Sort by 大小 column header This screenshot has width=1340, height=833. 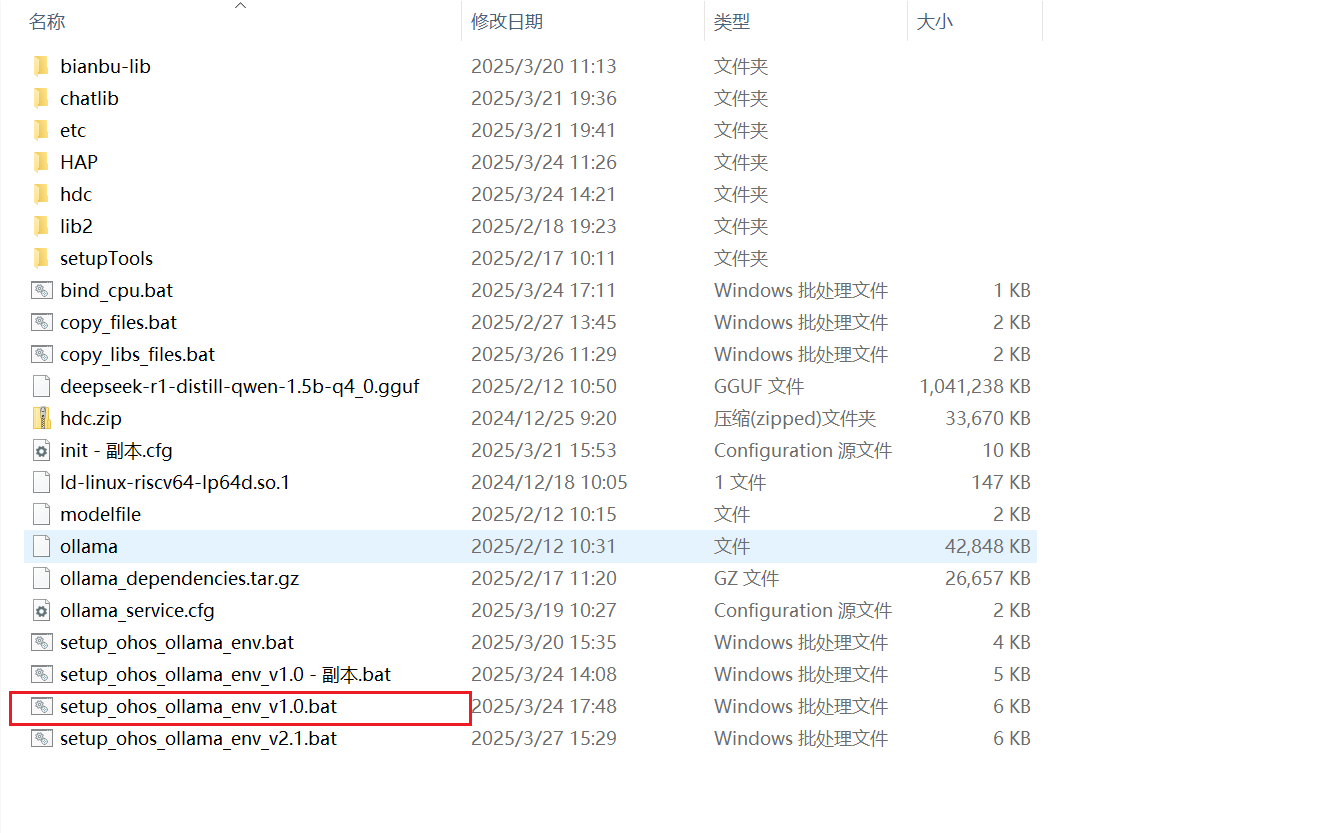[935, 21]
